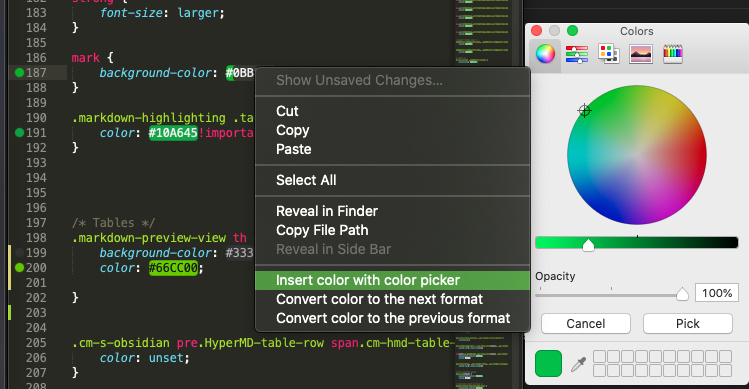This screenshot has width=749, height=389.
Task: Click the green dot marker on line 200
Action: pos(19,268)
